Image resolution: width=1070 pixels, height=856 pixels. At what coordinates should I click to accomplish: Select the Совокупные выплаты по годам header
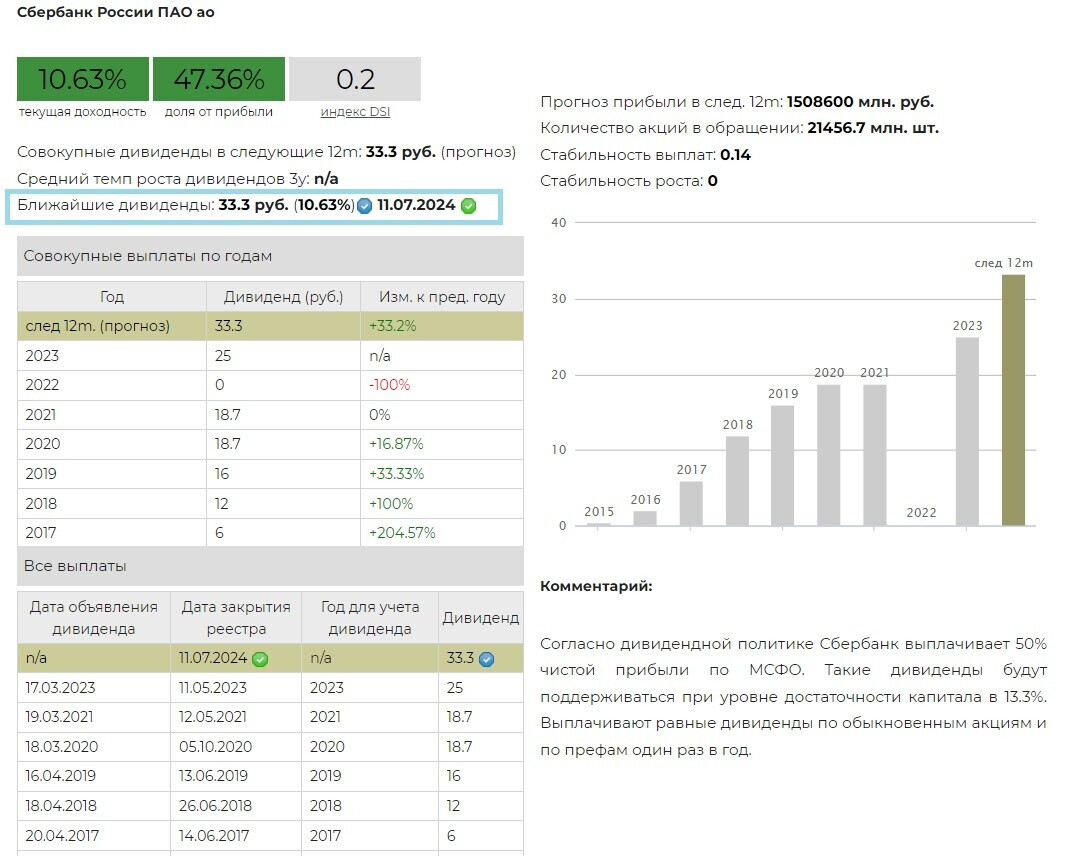click(x=270, y=256)
